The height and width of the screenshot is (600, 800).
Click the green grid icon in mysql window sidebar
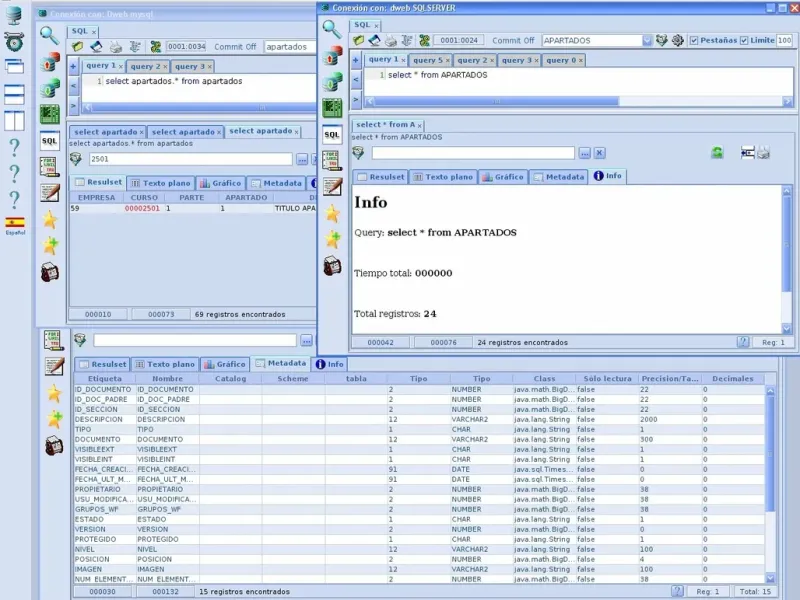49,114
